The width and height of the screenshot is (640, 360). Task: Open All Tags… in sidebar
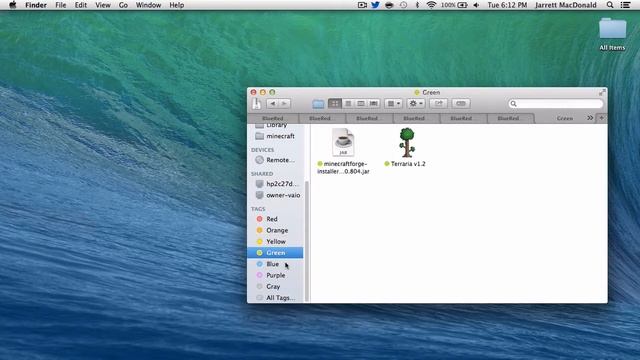(276, 298)
